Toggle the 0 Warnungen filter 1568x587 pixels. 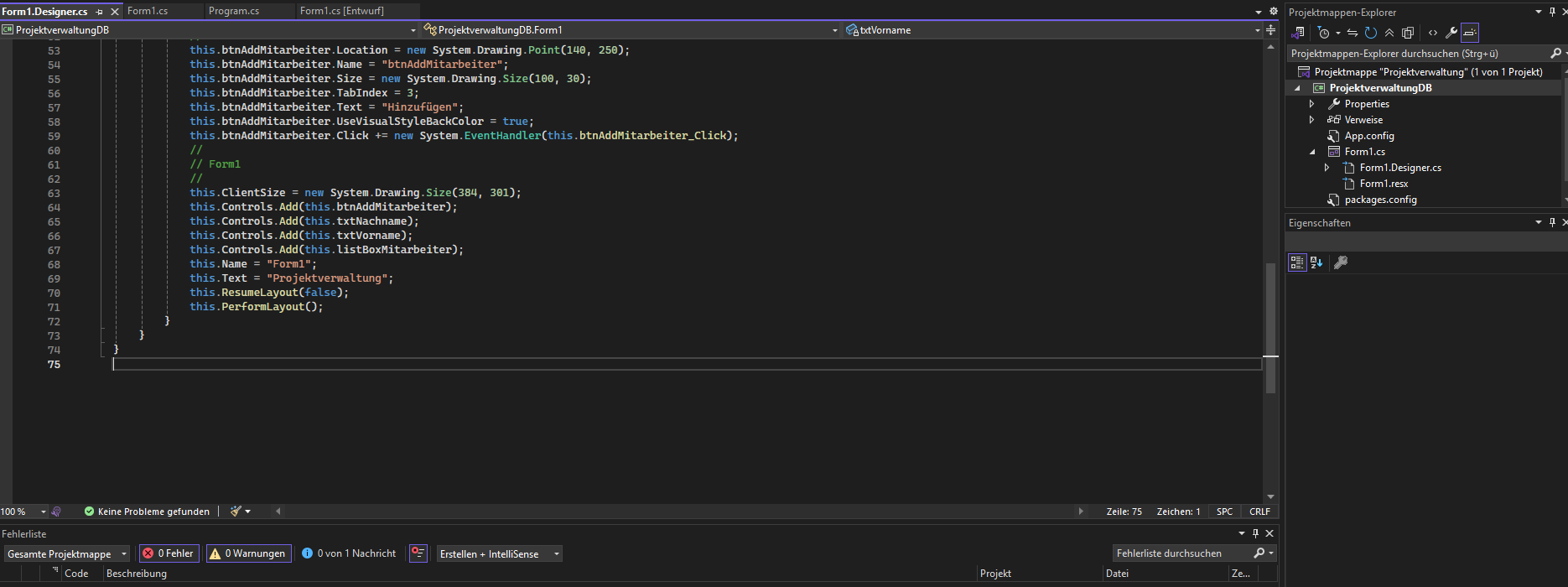click(x=248, y=553)
